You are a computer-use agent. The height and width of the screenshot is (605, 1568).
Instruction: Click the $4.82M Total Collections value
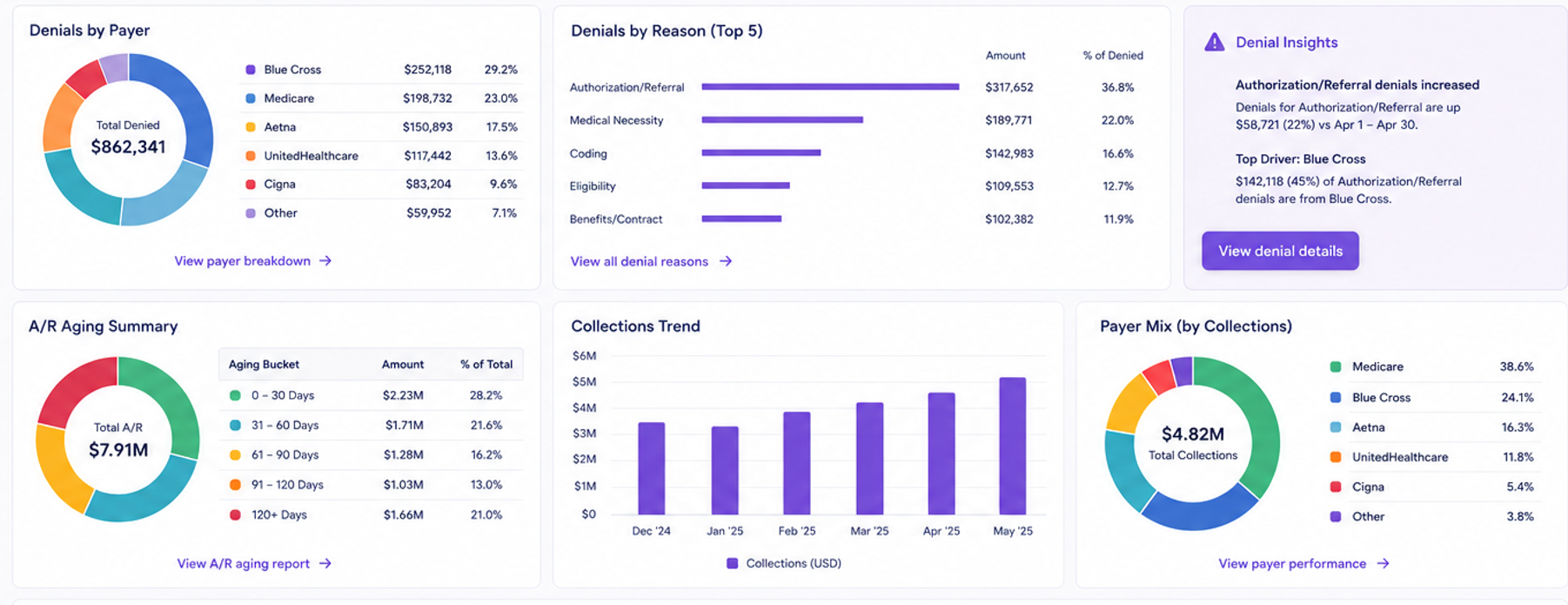tap(1193, 434)
